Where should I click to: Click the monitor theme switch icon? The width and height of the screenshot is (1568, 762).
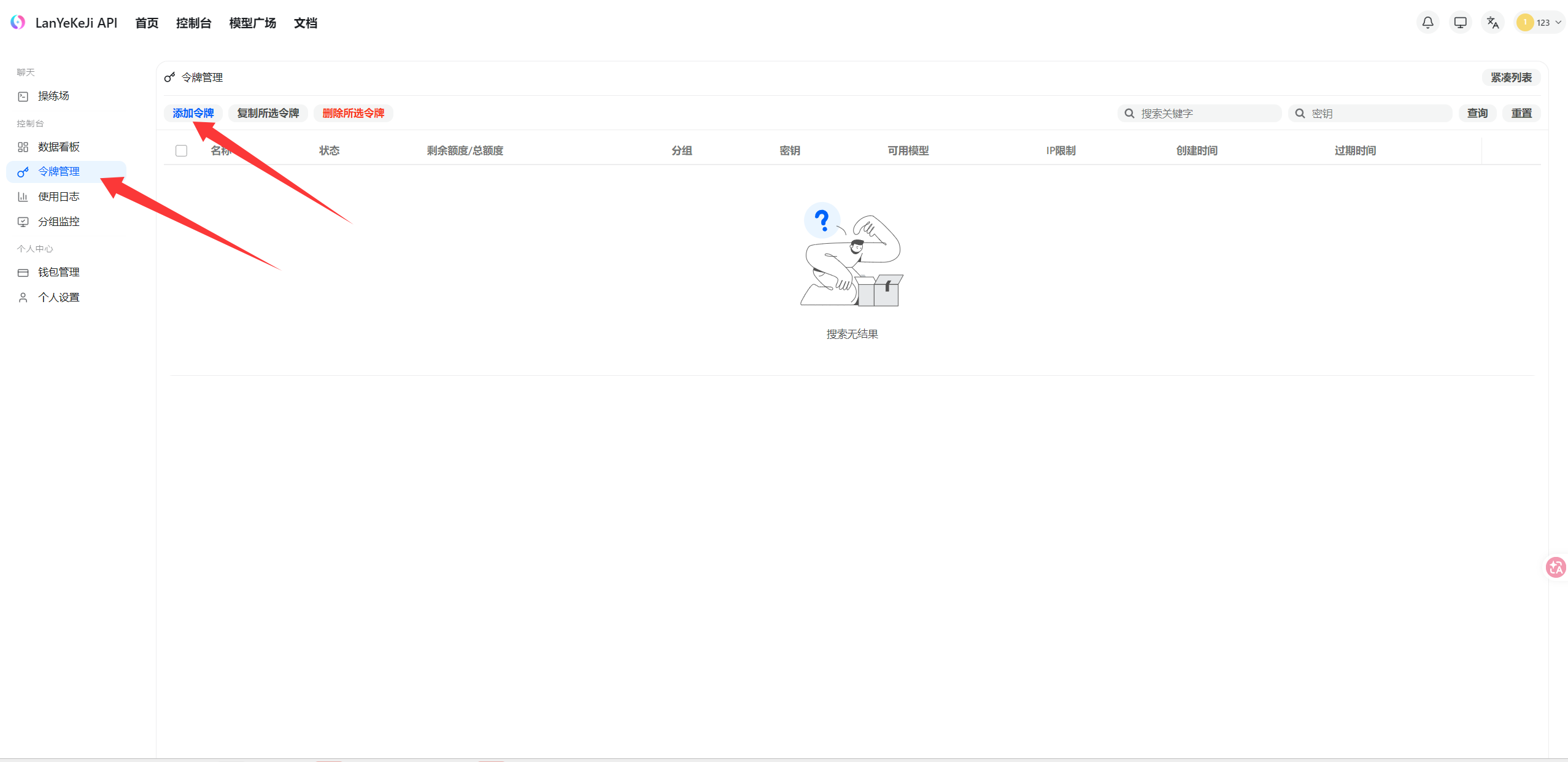[1460, 23]
